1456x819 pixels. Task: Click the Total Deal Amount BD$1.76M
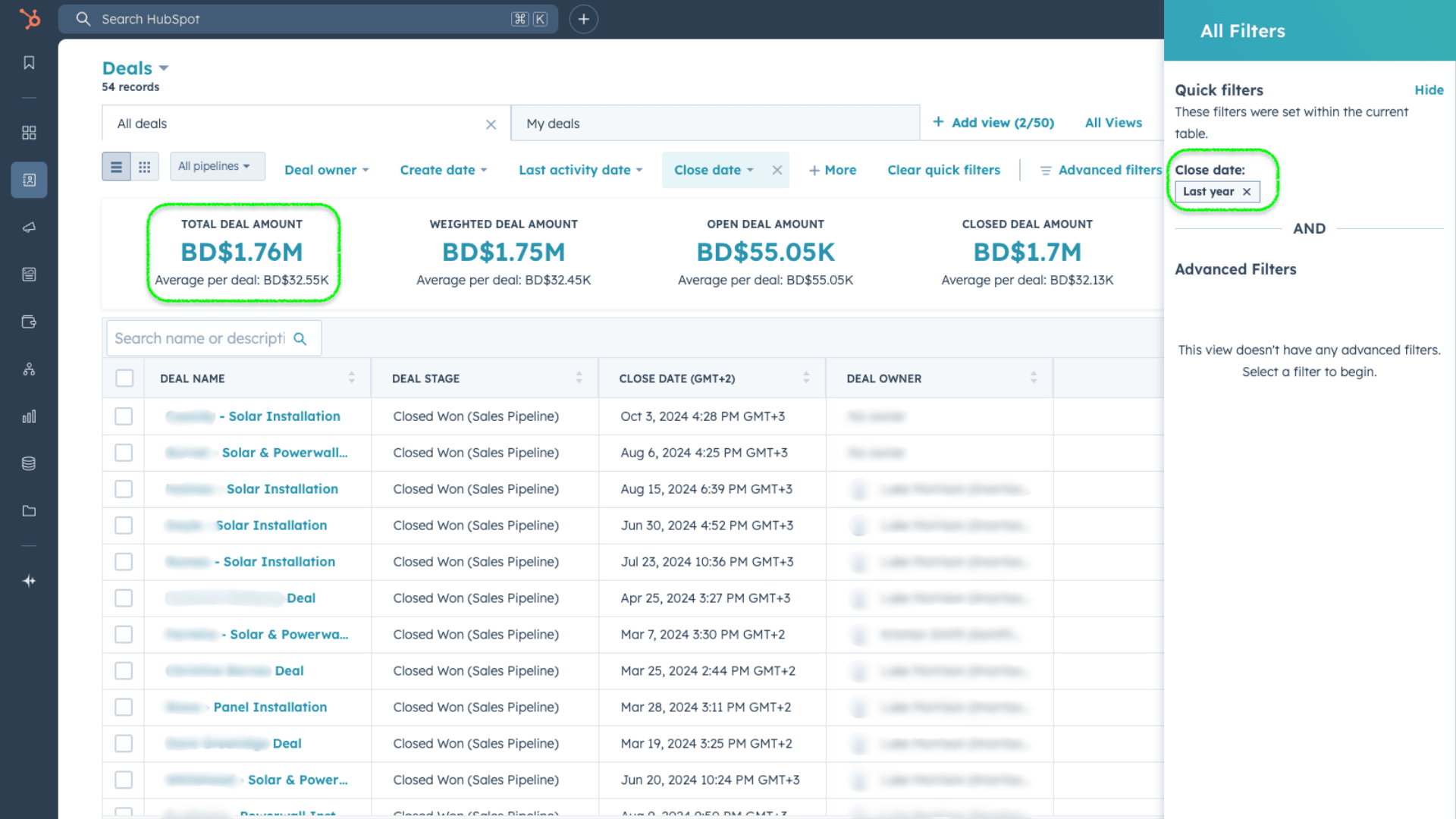(x=242, y=253)
